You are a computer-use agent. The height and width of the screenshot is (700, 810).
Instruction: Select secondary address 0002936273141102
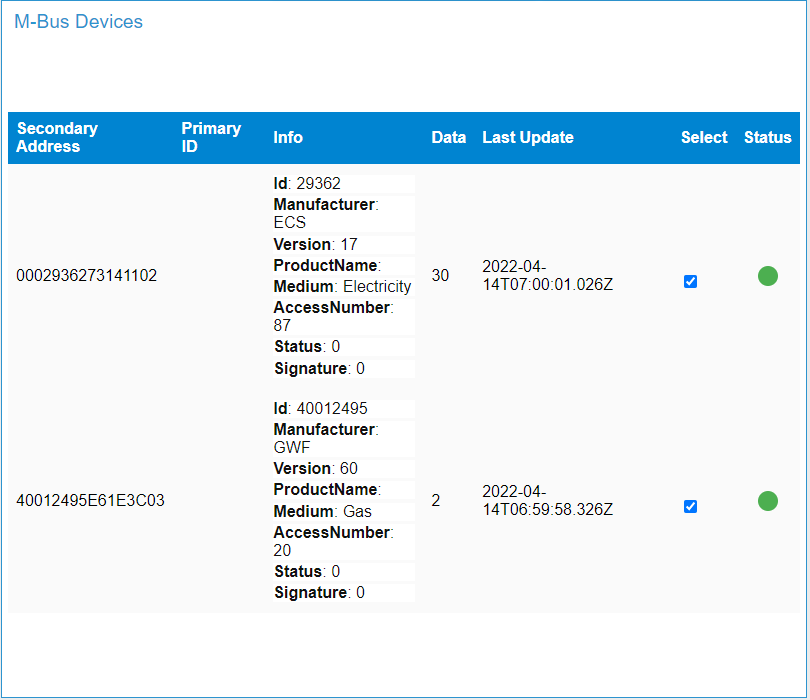click(86, 275)
